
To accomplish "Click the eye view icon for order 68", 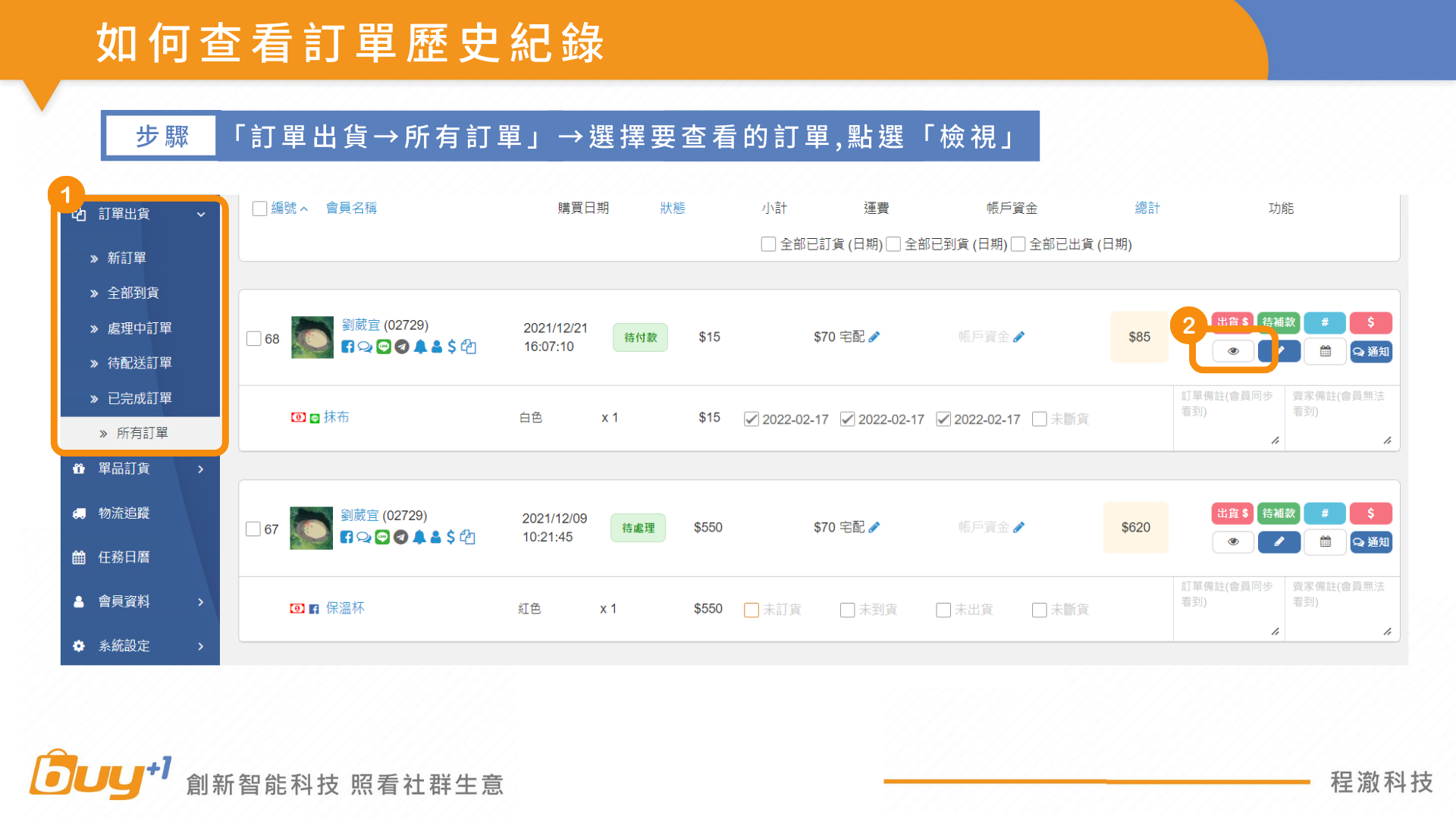I will [1233, 351].
